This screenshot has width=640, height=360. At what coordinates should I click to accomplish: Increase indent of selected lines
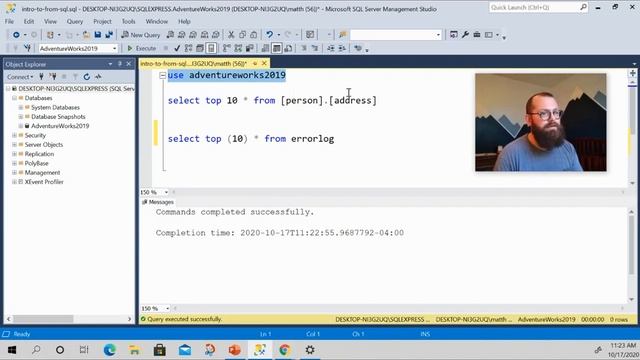point(342,48)
